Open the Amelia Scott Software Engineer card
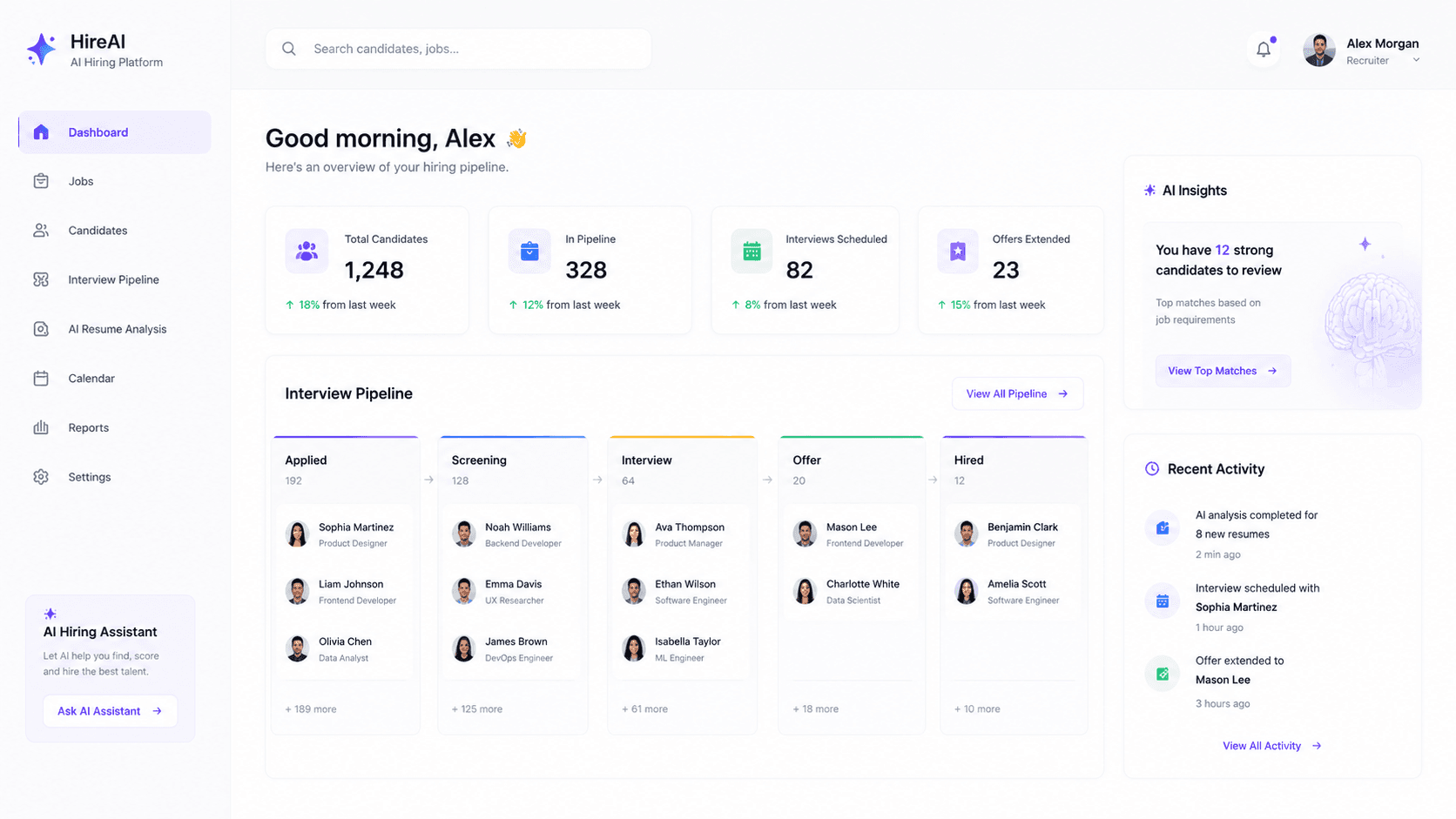Viewport: 1456px width, 819px height. 1014,592
